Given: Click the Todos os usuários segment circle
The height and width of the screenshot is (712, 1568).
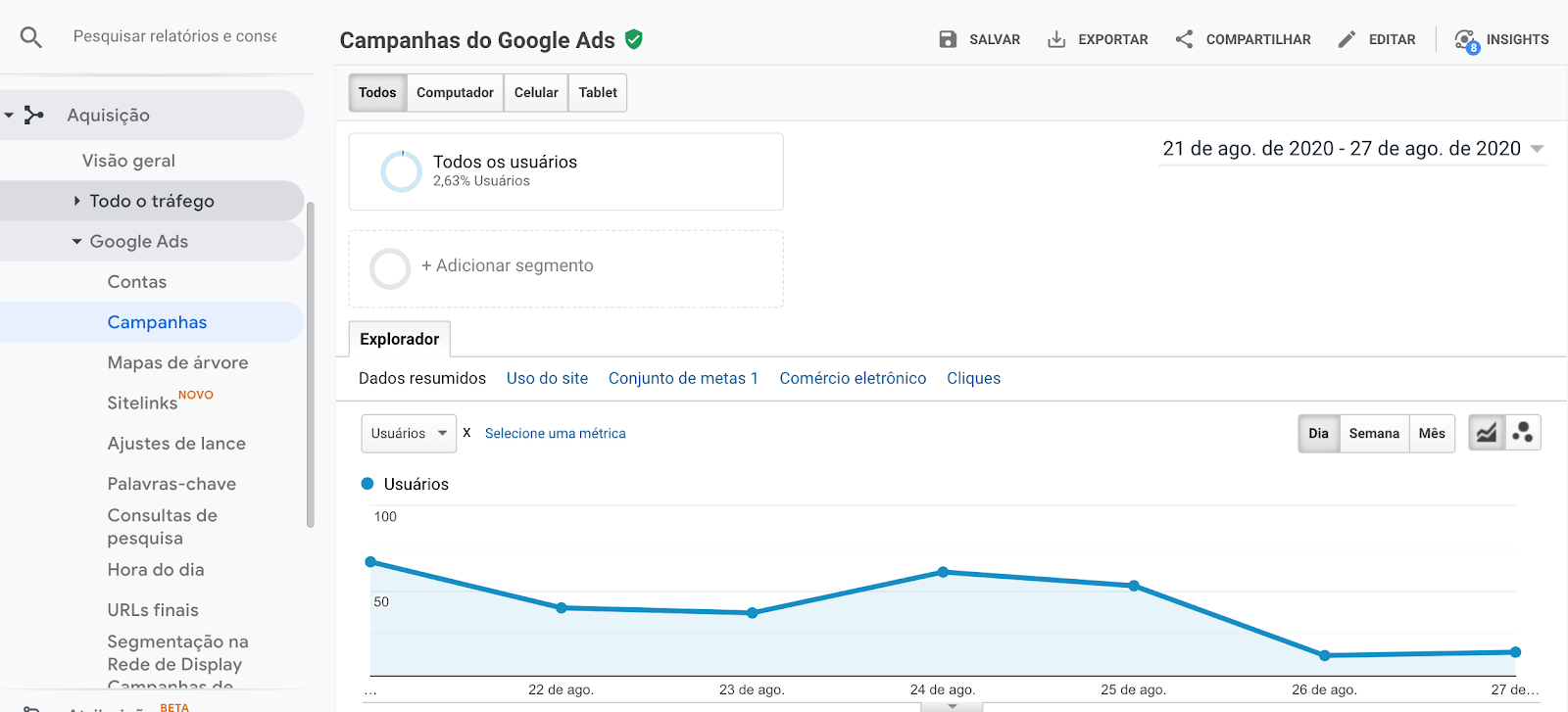Looking at the screenshot, I should [401, 171].
